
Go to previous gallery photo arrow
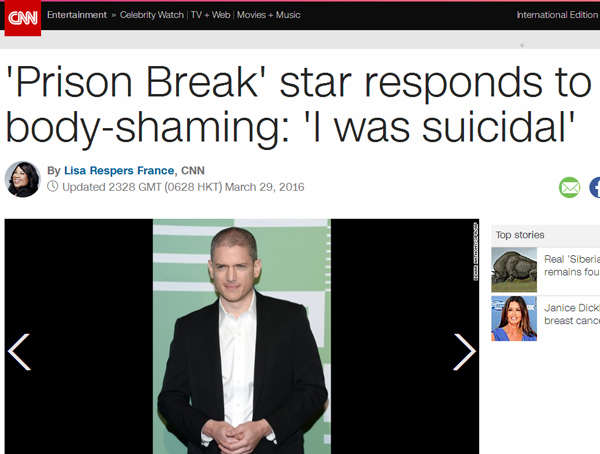coord(19,352)
